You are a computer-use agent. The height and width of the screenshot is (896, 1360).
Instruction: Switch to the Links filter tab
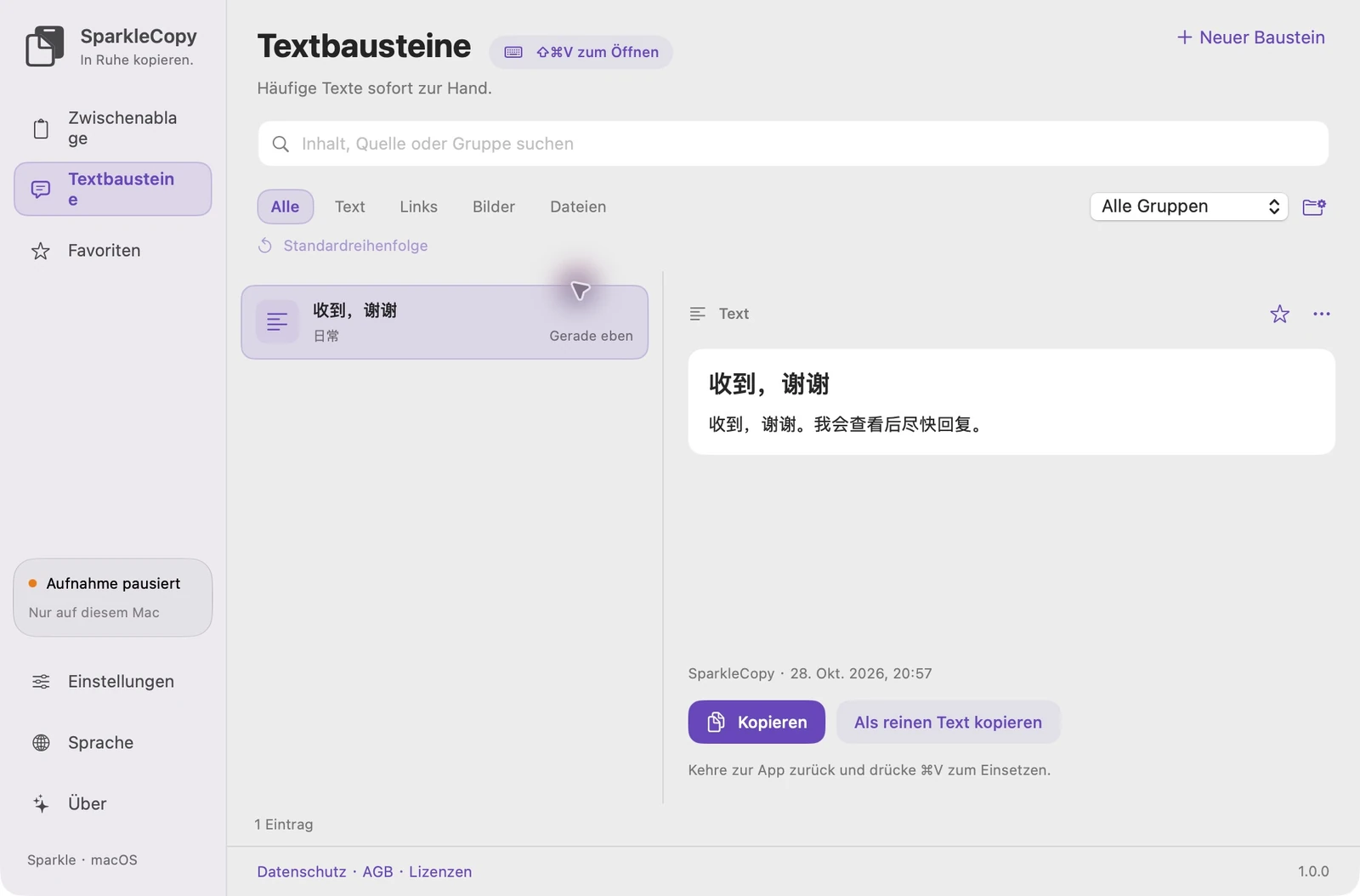(x=419, y=207)
